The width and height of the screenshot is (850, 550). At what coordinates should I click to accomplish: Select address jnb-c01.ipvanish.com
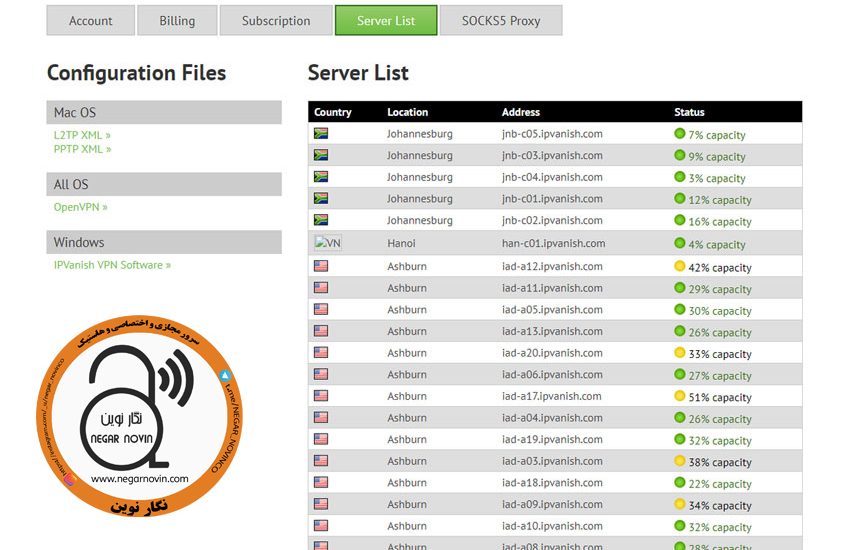(x=552, y=199)
